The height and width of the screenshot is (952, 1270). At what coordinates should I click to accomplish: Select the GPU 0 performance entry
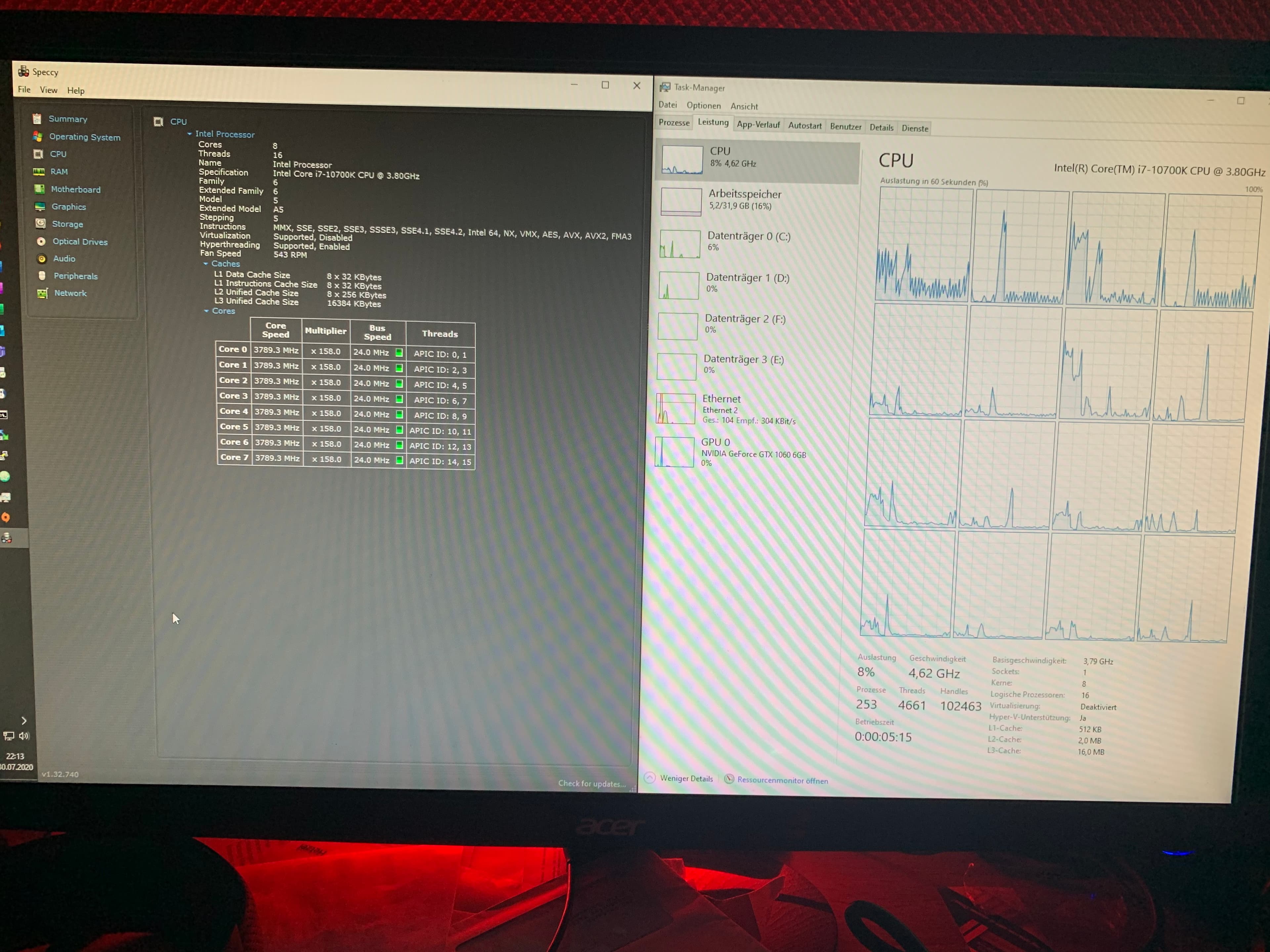753,452
